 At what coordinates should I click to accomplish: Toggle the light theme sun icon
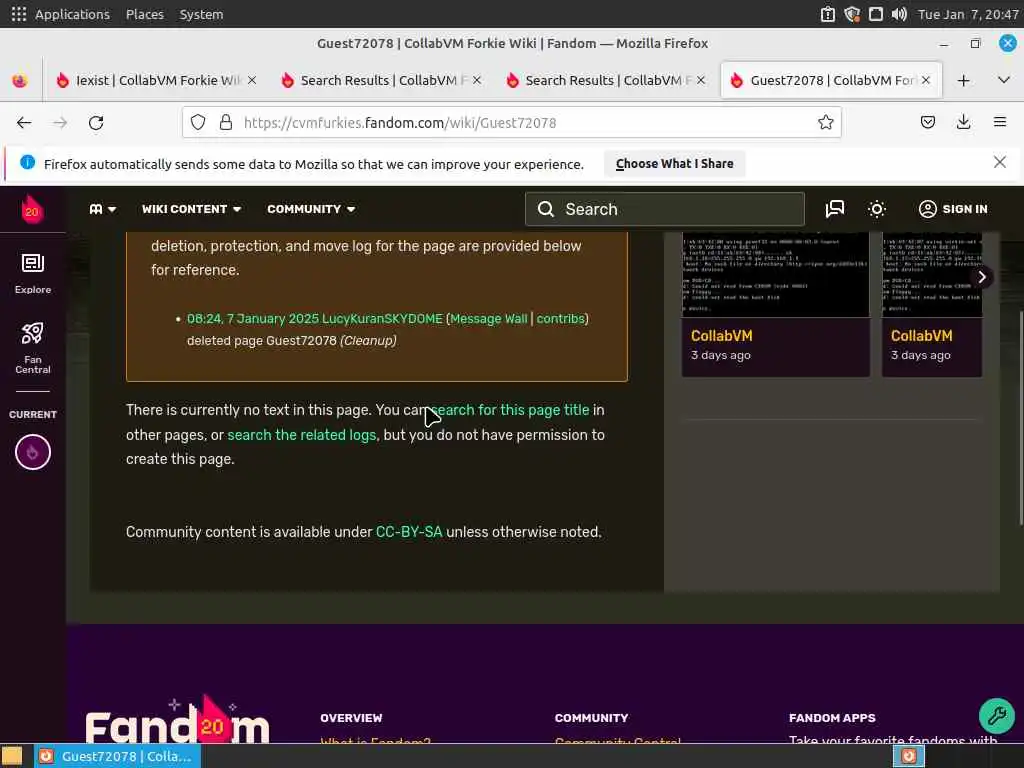(x=876, y=209)
